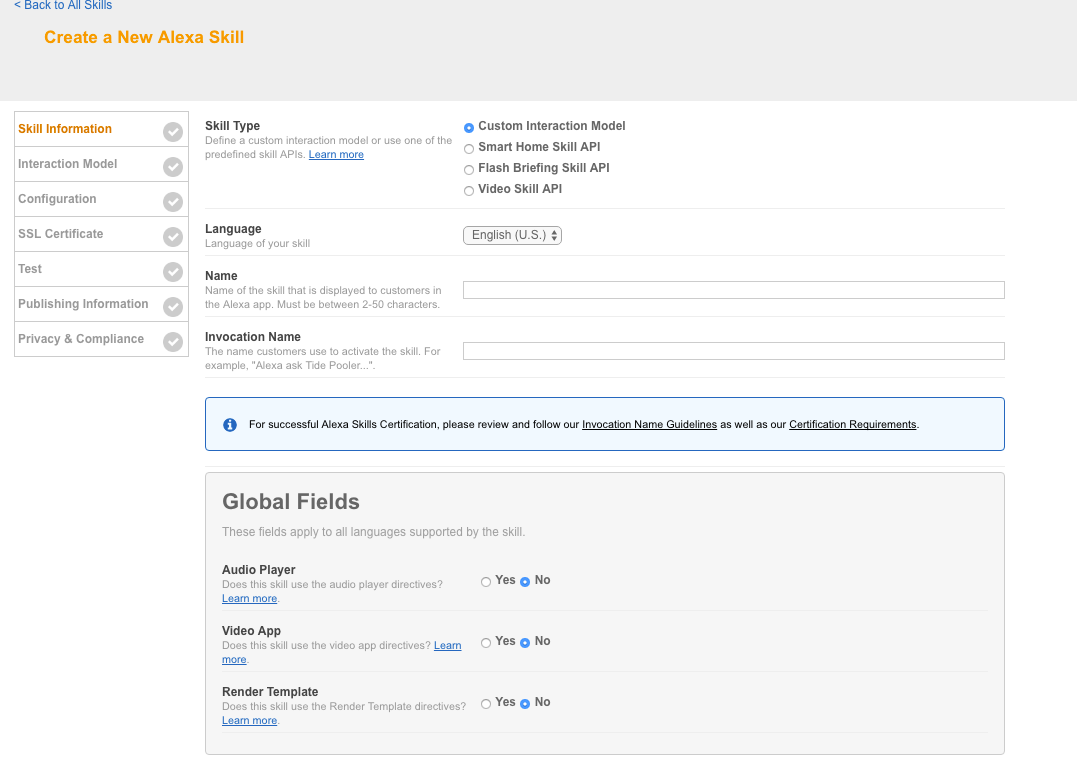Click checkmark icon beside Publishing Information
Viewport: 1077px width, 757px height.
173,307
